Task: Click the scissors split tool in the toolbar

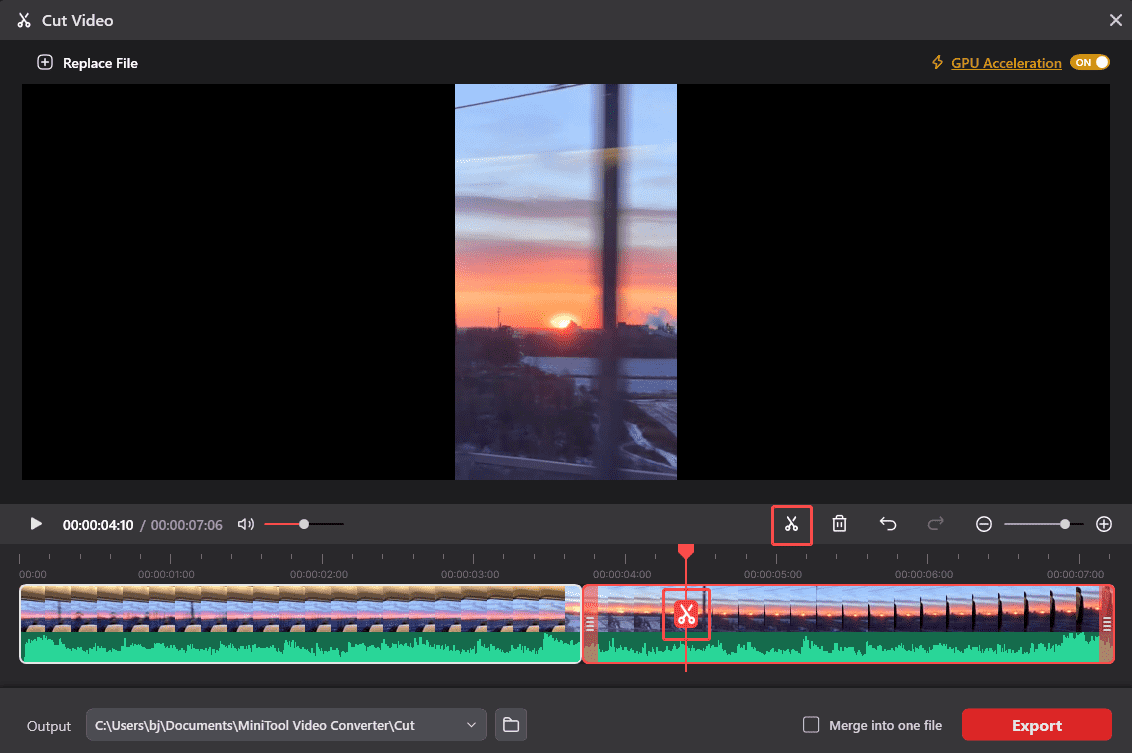Action: (791, 525)
